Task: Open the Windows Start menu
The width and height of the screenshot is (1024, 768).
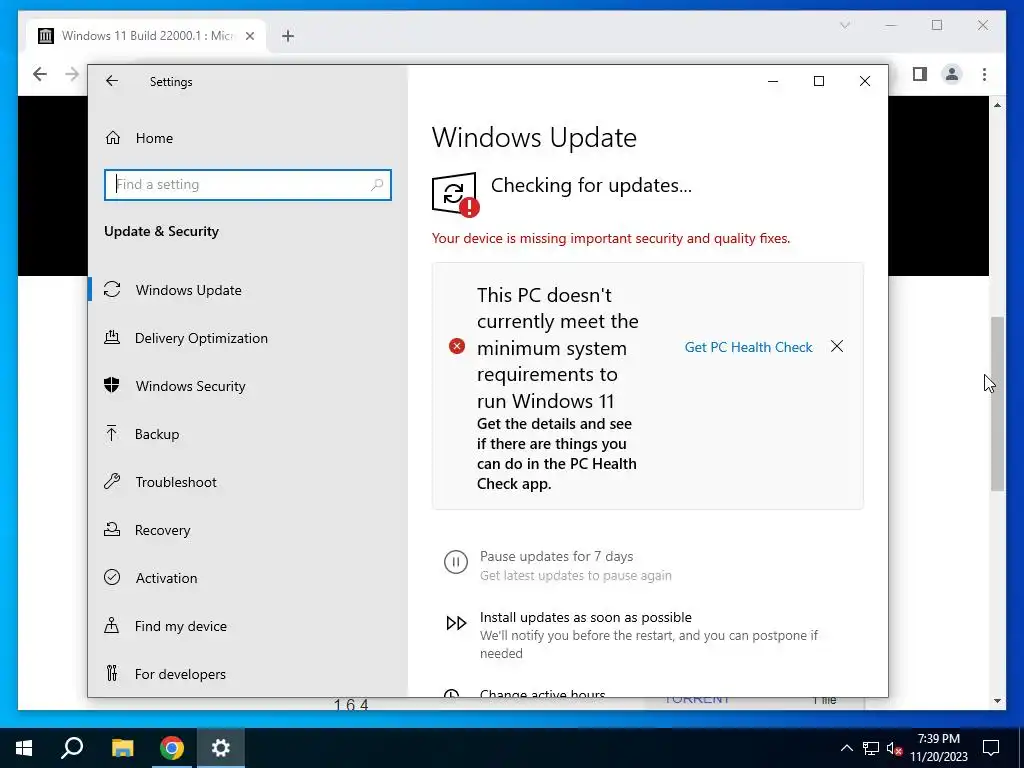Action: pos(24,748)
